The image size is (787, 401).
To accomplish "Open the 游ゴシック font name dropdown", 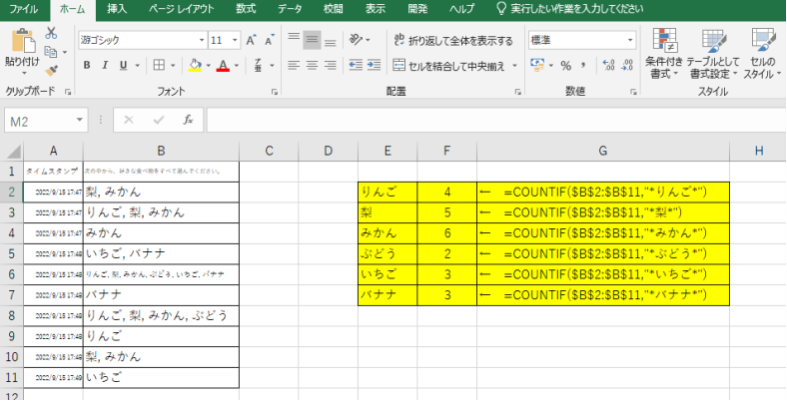I will 202,41.
